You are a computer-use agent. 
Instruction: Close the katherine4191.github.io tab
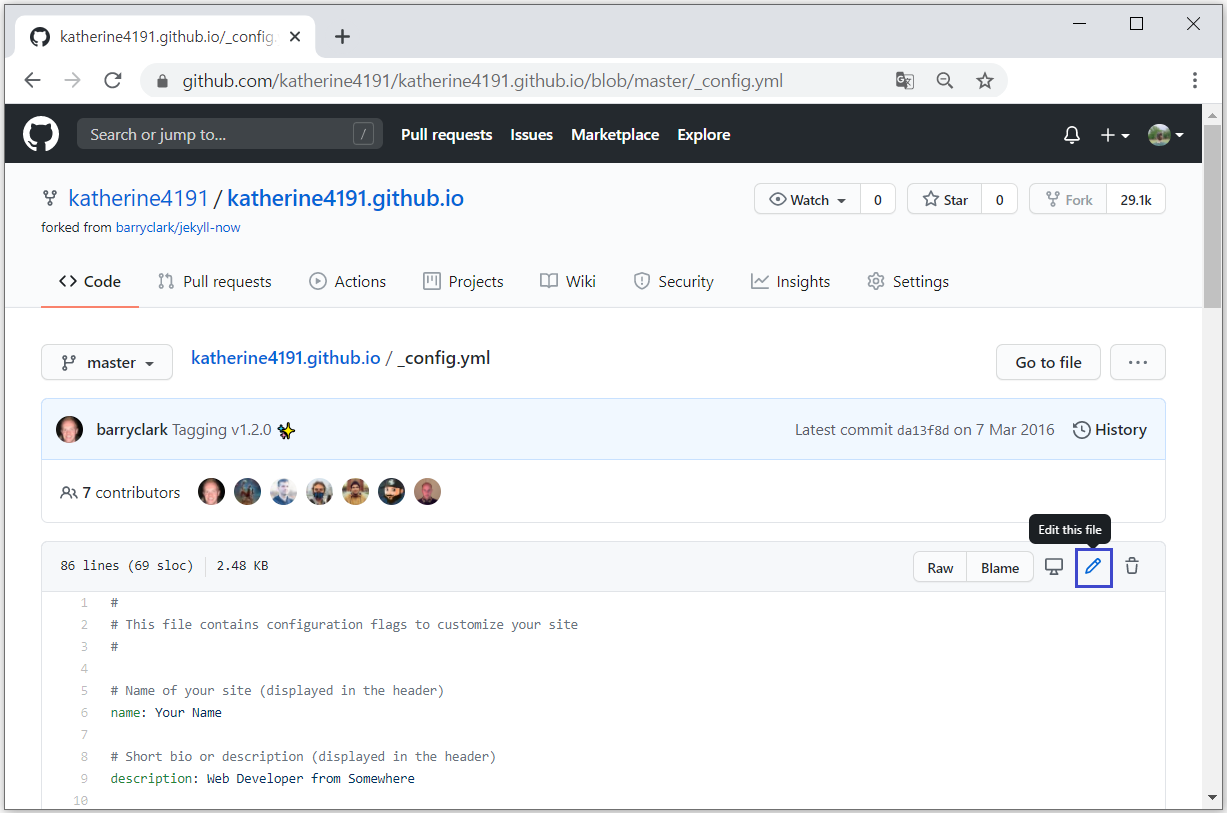click(x=295, y=37)
